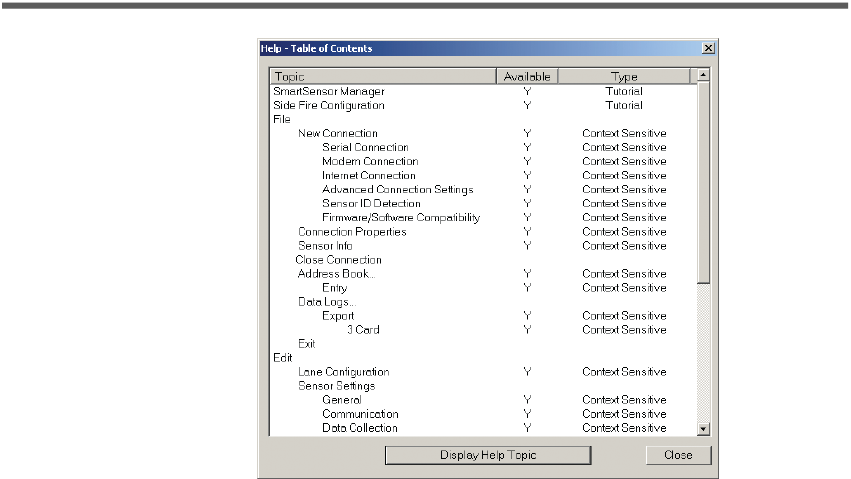
Task: Select the Sensor ID Detection topic
Action: click(371, 203)
